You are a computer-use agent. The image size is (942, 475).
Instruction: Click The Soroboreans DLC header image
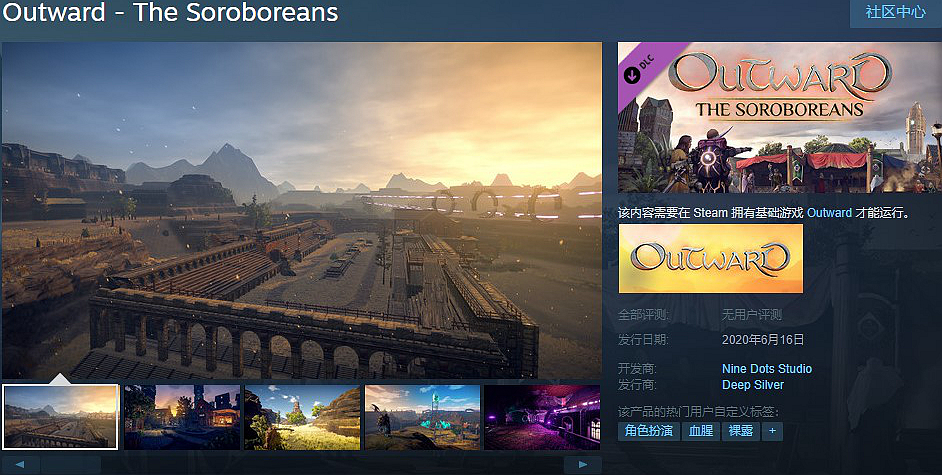pos(780,118)
